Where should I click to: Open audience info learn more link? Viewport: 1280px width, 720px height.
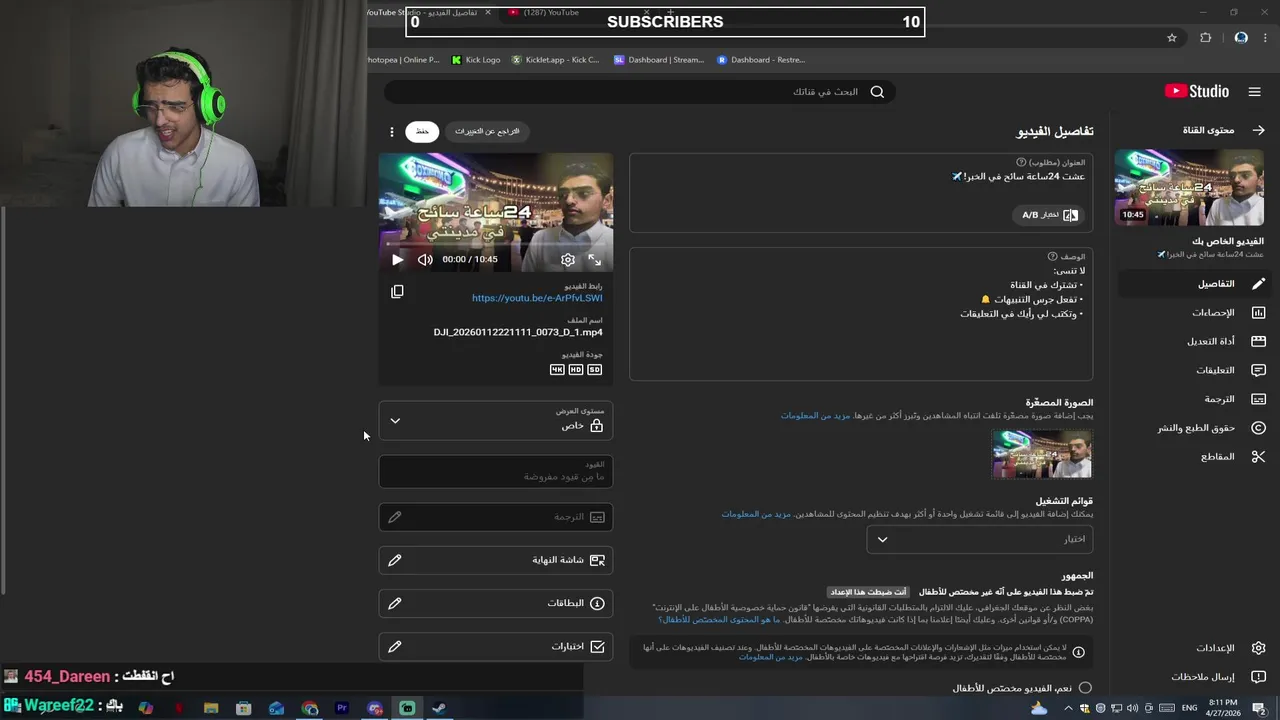pyautogui.click(x=771, y=657)
